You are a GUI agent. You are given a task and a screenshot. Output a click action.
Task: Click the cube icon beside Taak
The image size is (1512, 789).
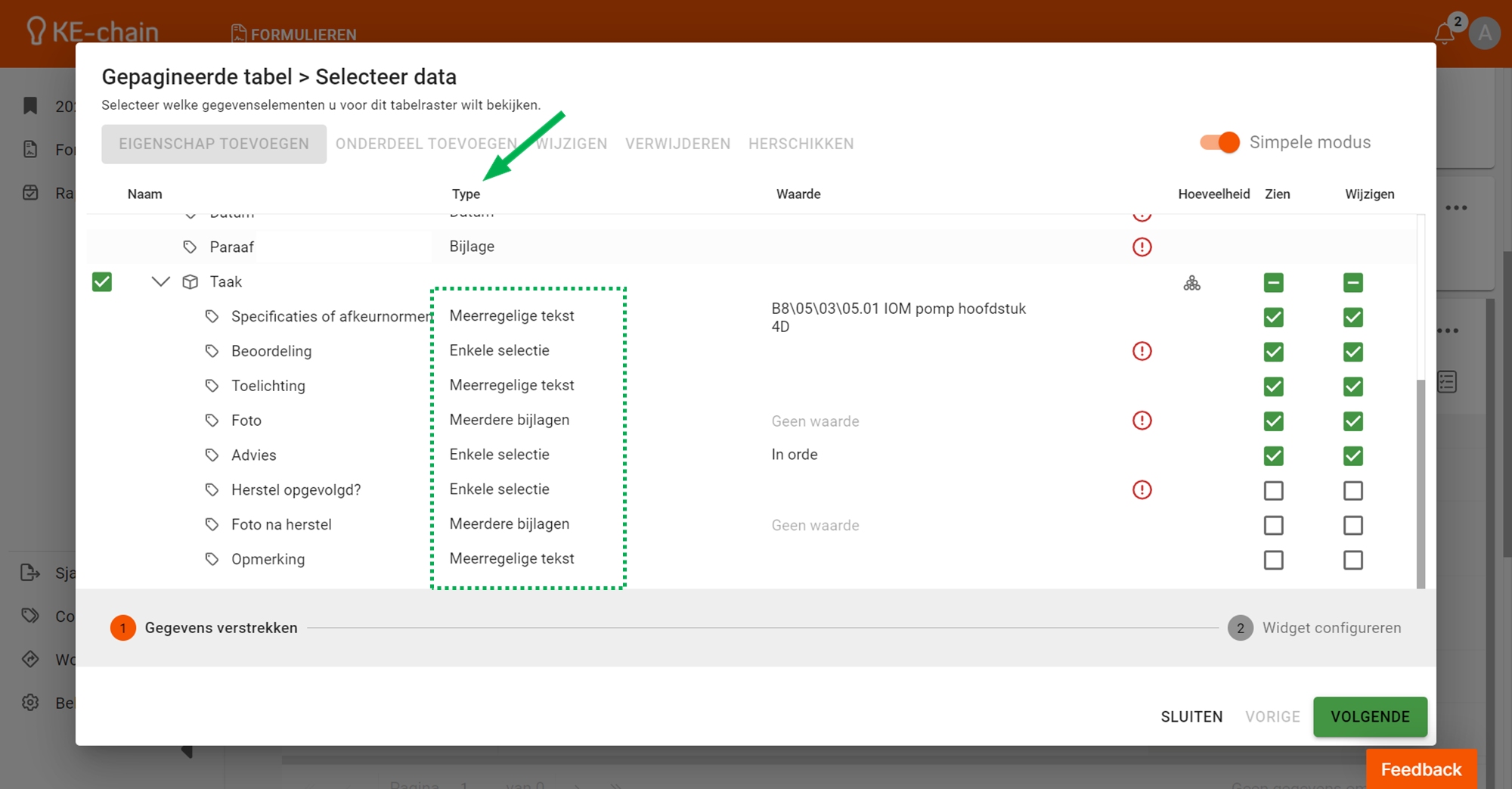(x=191, y=282)
